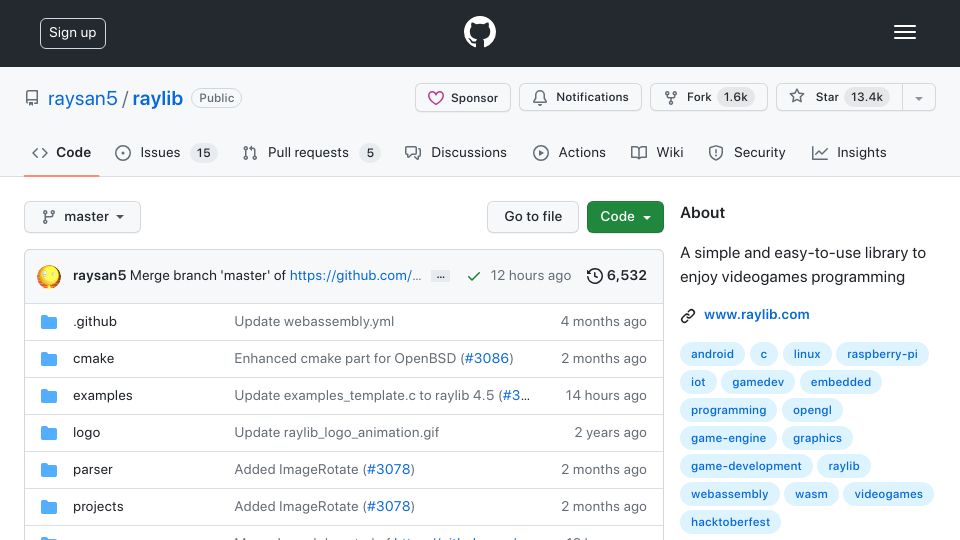Open the Pull requests tab

[311, 152]
